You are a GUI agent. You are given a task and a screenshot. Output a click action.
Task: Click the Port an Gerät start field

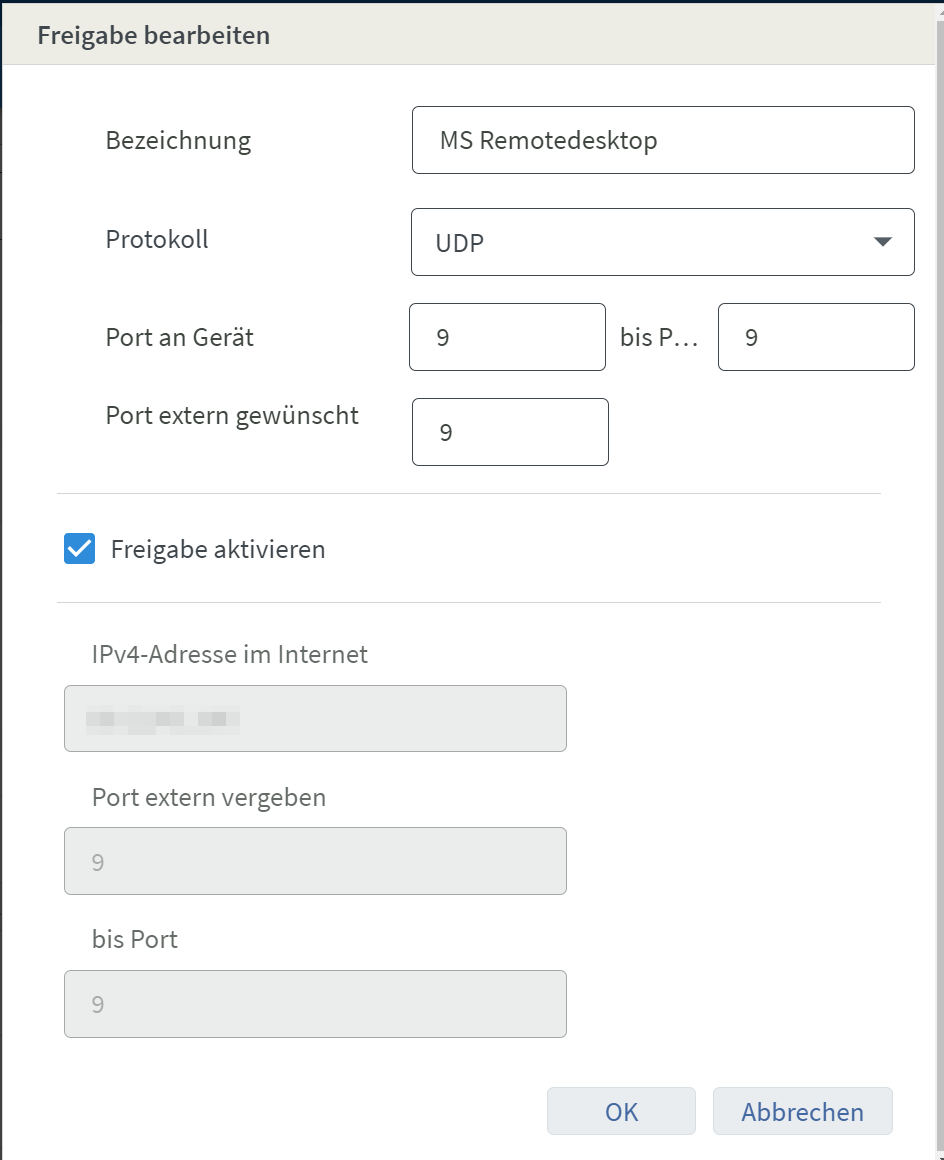click(507, 338)
